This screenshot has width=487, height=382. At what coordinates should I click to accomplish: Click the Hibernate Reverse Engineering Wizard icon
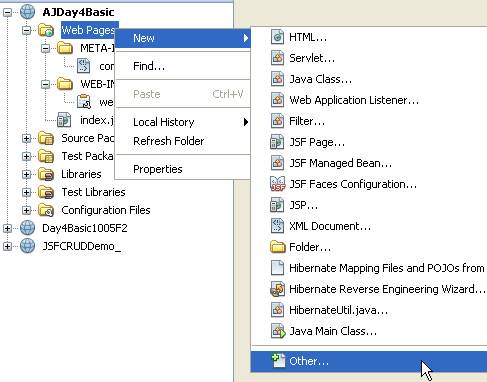277,289
